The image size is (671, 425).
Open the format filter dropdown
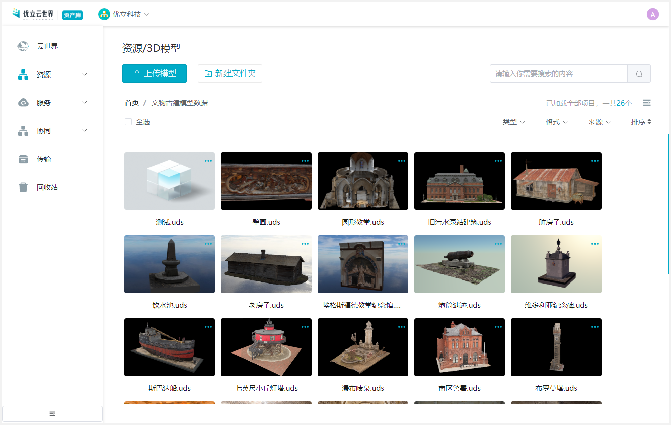tap(556, 122)
